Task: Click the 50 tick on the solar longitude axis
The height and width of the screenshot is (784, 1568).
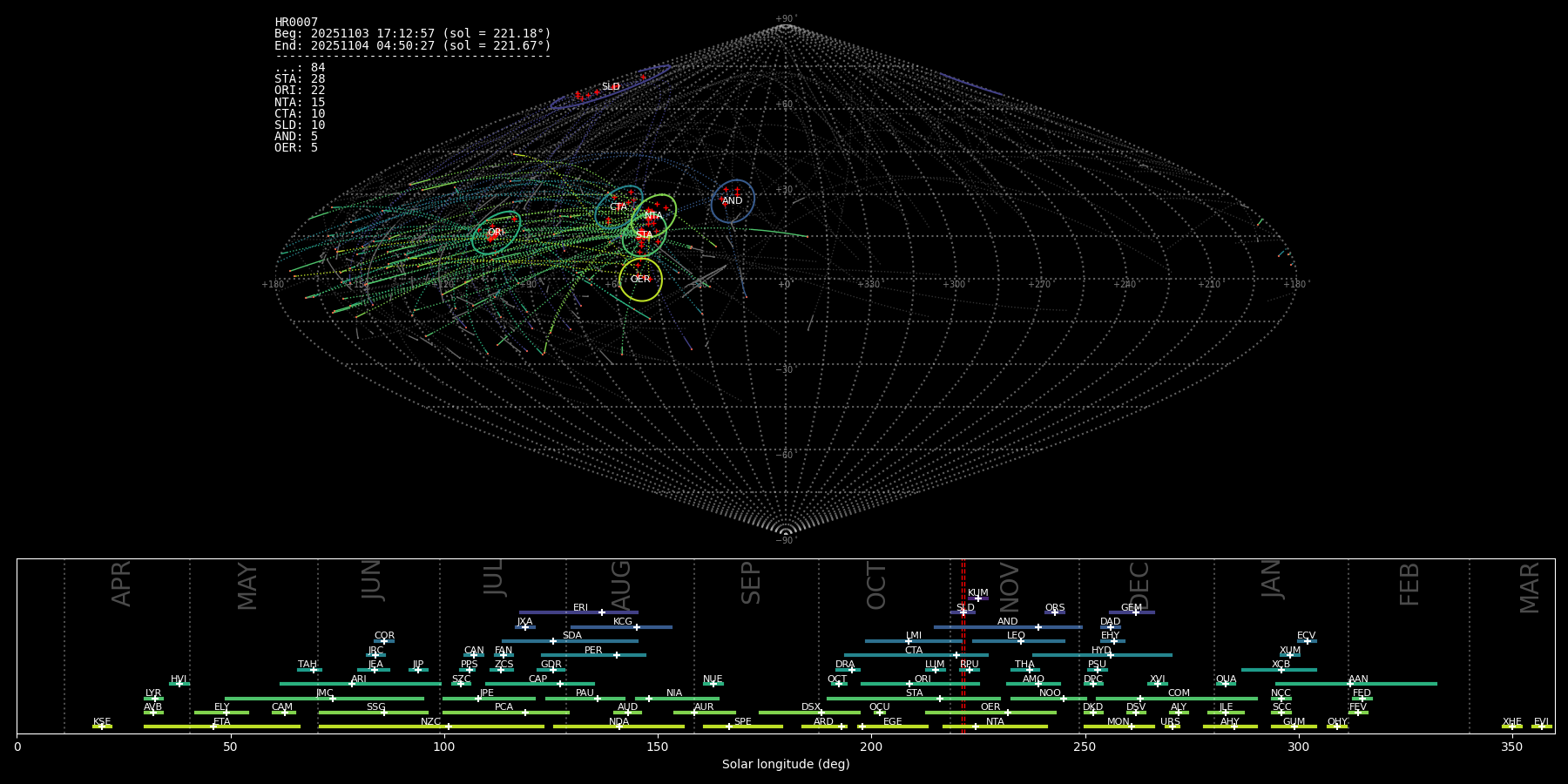Action: 230,747
